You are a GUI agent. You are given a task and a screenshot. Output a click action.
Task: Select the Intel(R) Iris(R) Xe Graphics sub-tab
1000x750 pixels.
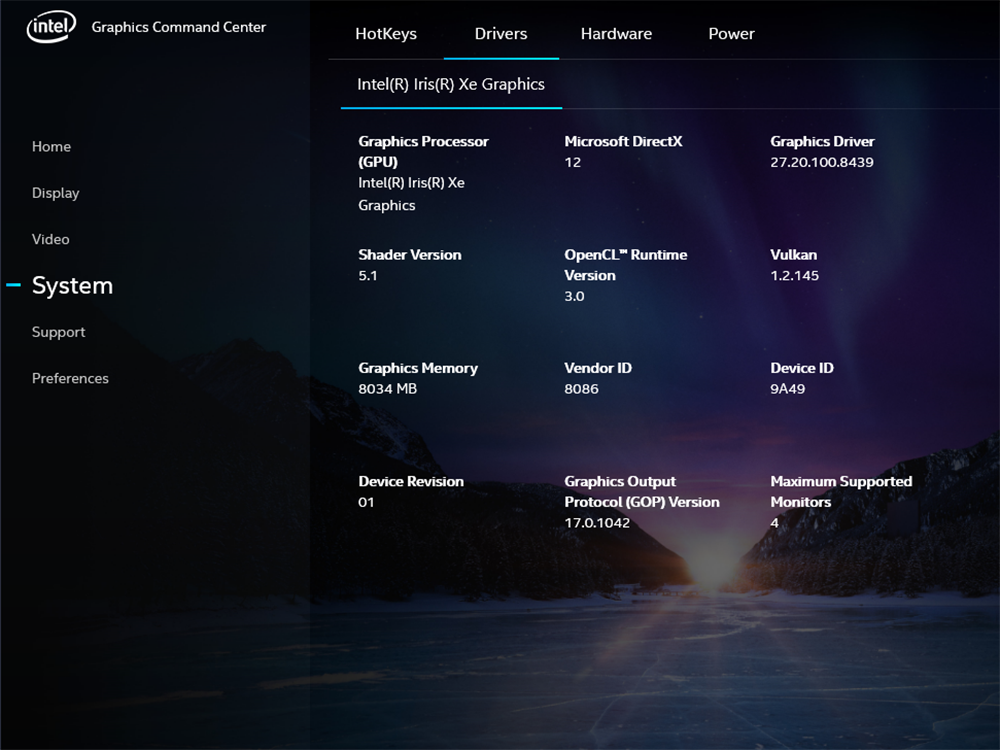coord(451,84)
